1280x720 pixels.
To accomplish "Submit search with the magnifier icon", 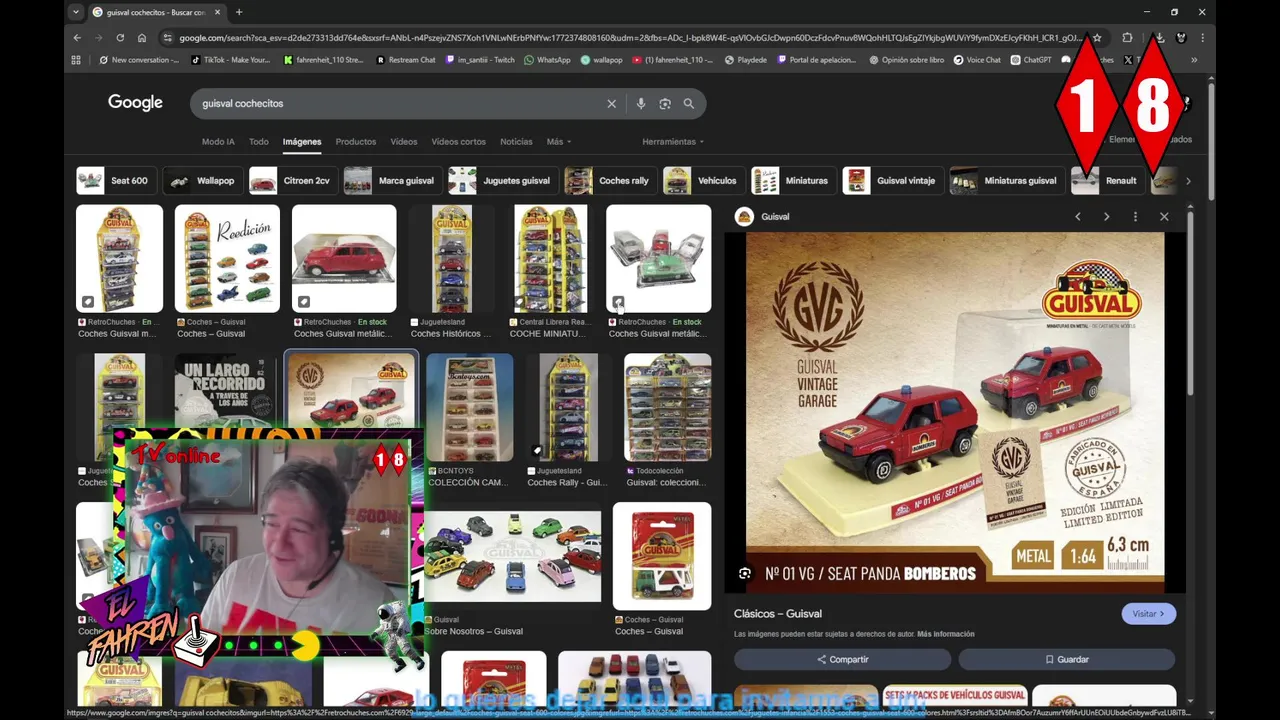I will tap(689, 104).
